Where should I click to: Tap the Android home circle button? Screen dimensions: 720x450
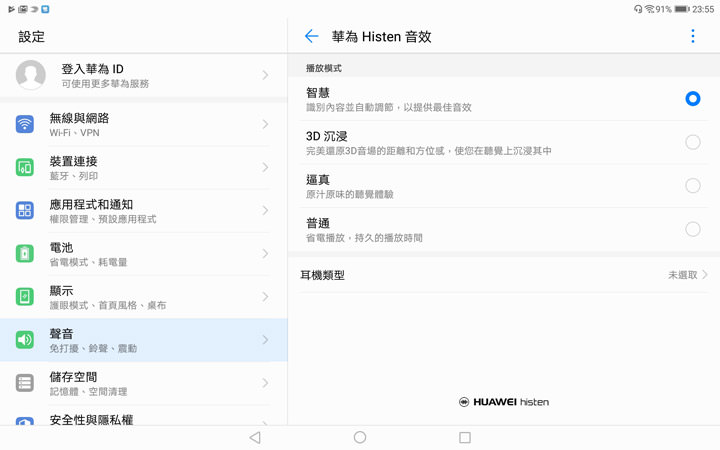pos(360,437)
